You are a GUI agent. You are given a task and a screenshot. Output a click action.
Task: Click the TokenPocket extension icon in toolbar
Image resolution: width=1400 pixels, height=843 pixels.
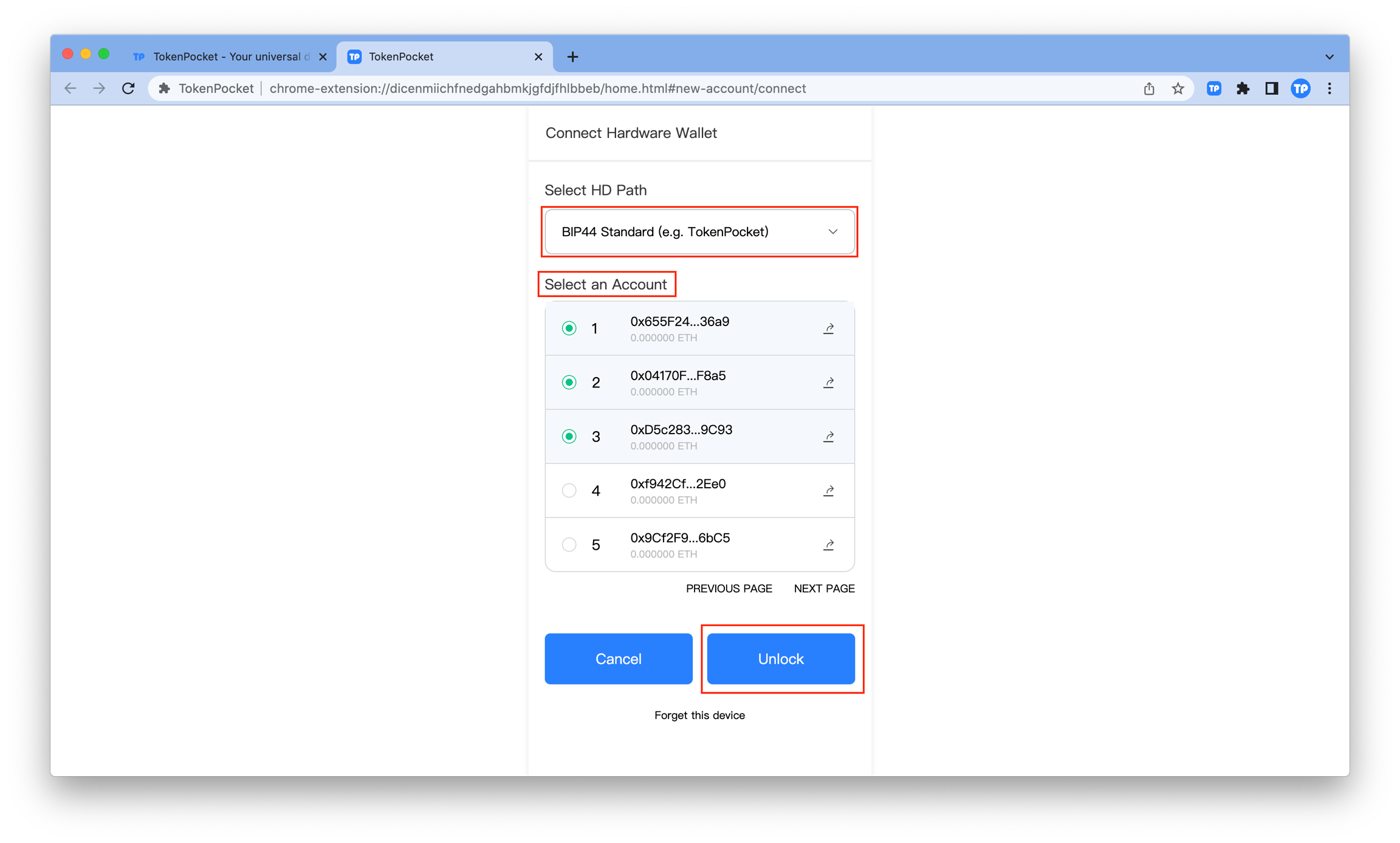pyautogui.click(x=1213, y=89)
